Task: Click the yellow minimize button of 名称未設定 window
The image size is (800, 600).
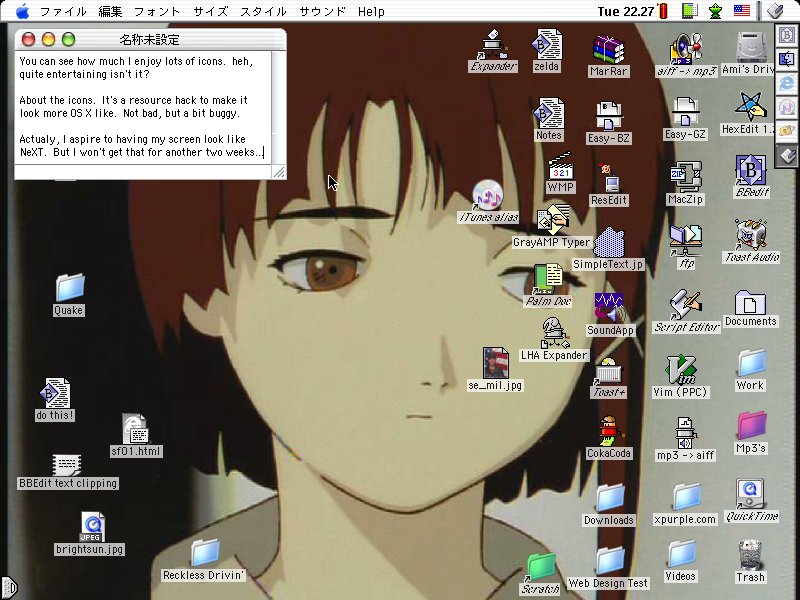Action: coord(48,39)
